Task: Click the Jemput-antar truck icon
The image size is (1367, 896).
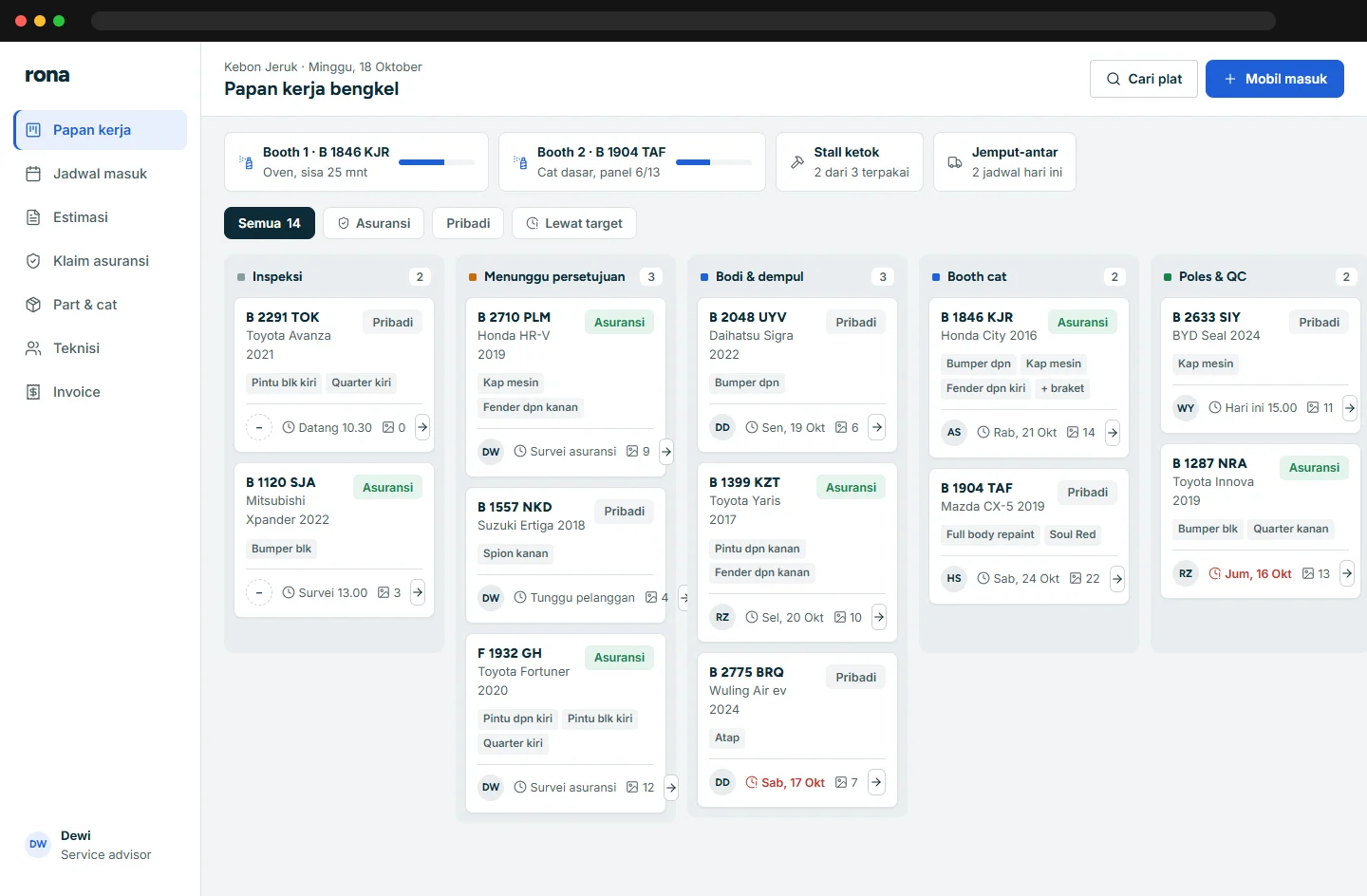Action: [955, 162]
